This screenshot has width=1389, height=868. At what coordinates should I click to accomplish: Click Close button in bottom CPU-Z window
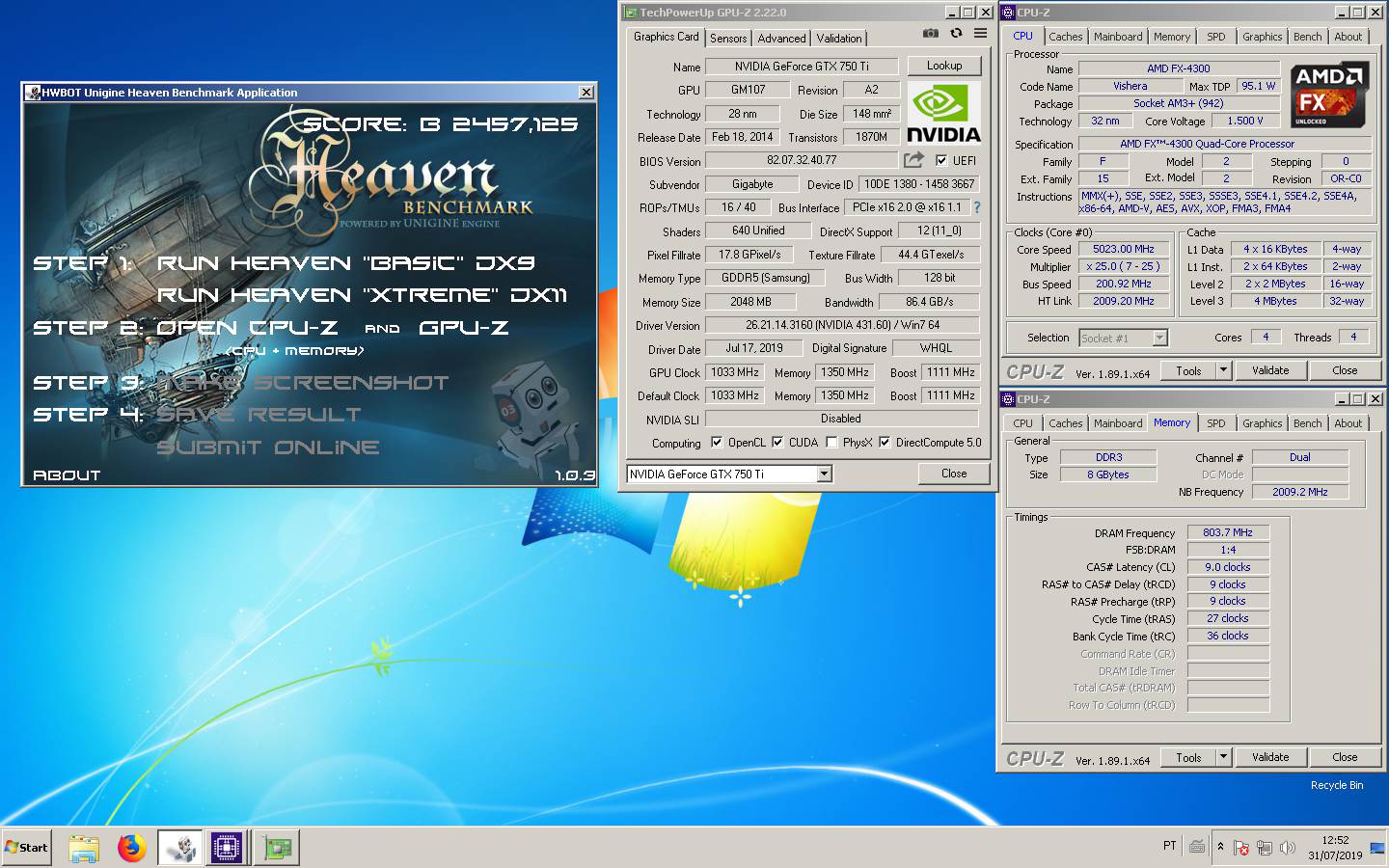point(1345,757)
